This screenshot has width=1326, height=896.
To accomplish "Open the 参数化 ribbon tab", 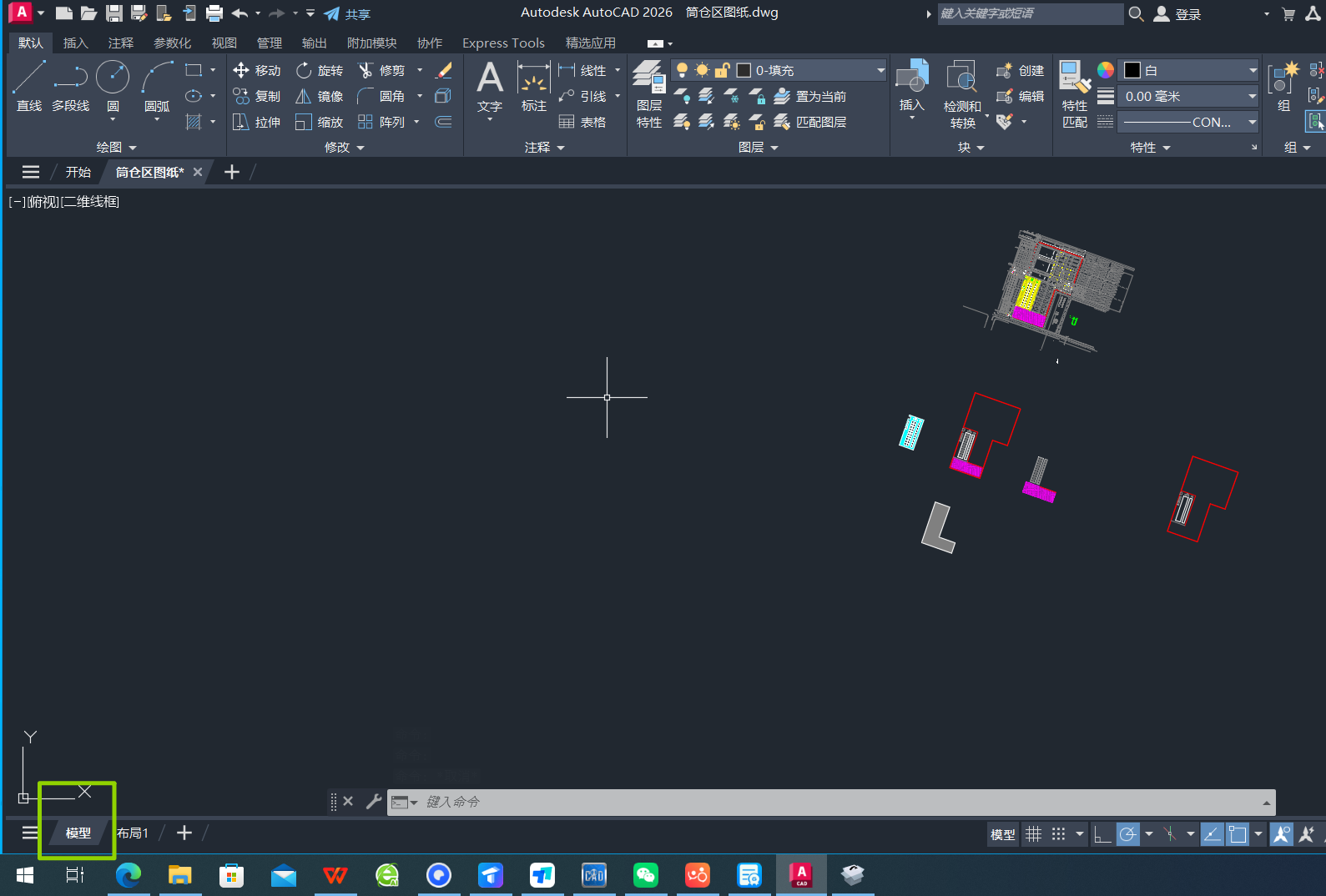I will (x=173, y=43).
